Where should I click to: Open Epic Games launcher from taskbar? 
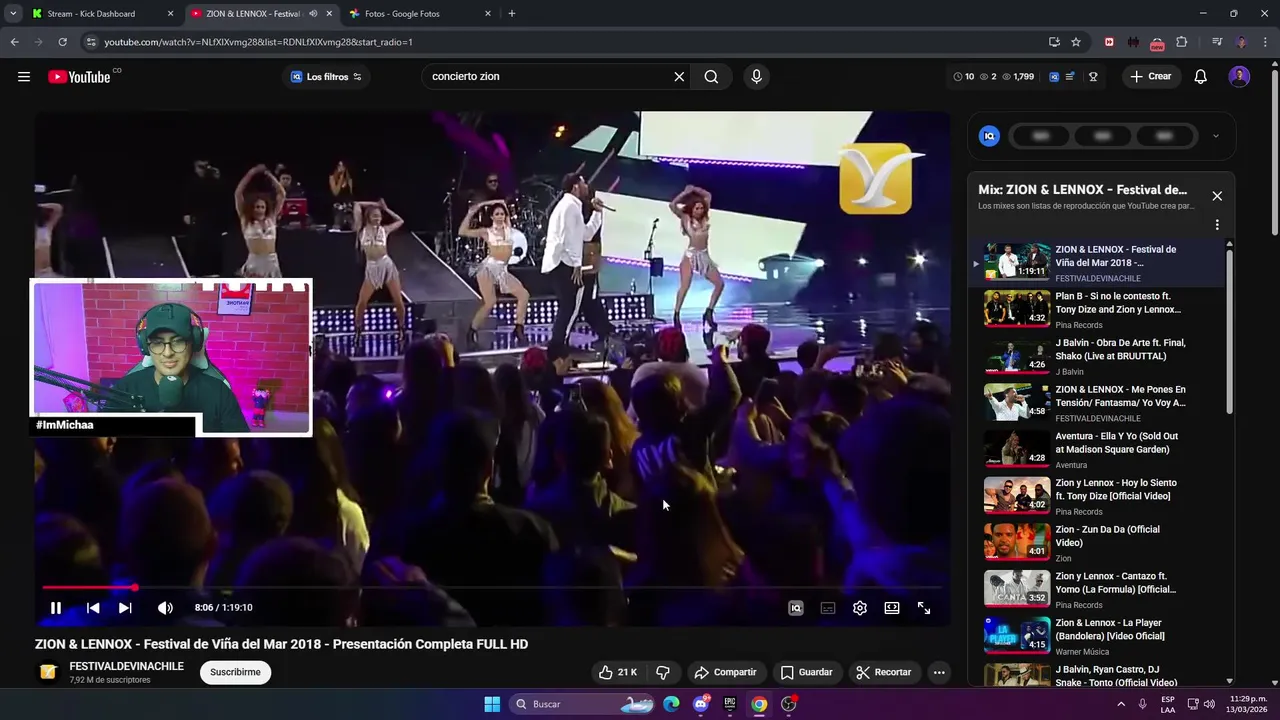pos(730,704)
